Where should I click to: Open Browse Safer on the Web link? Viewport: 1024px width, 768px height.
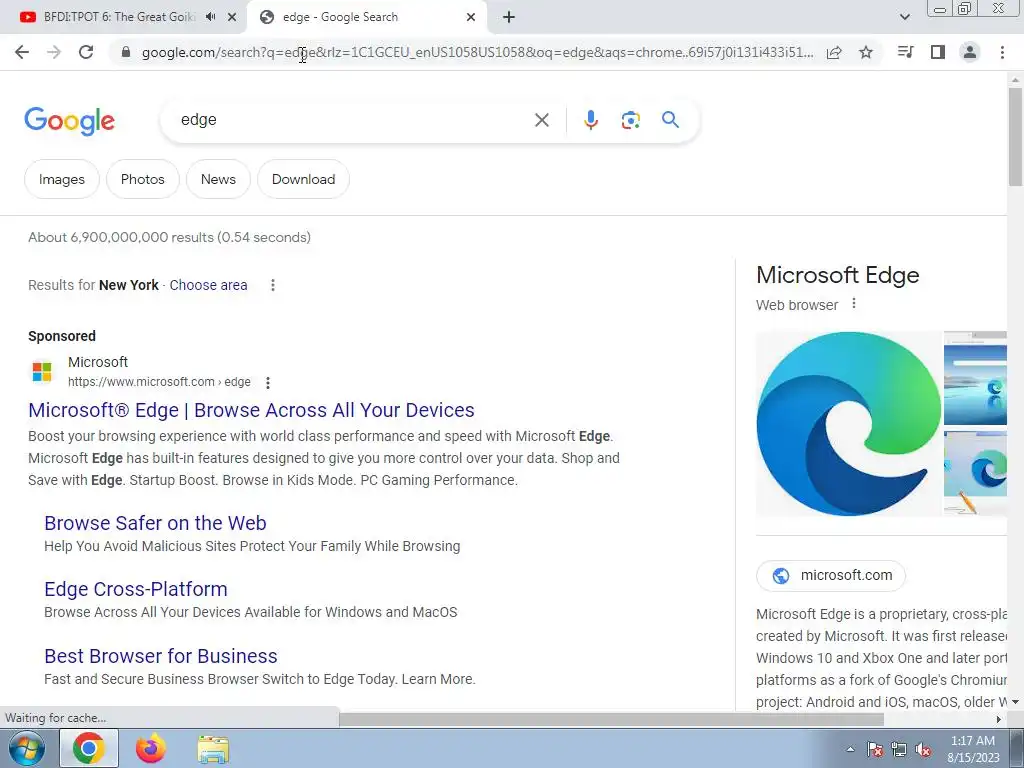tap(155, 523)
